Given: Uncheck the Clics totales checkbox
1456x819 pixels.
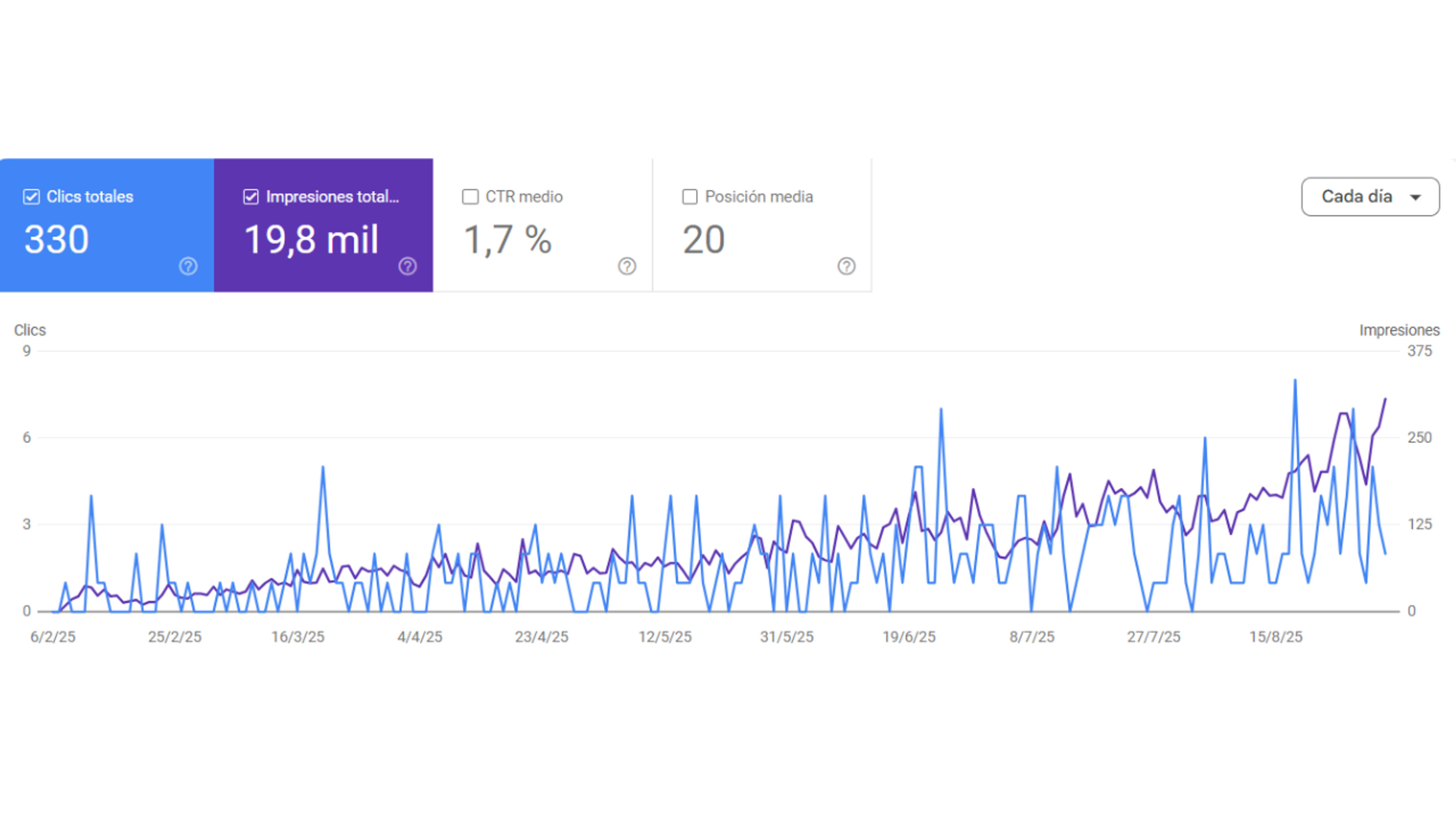Looking at the screenshot, I should pos(31,197).
